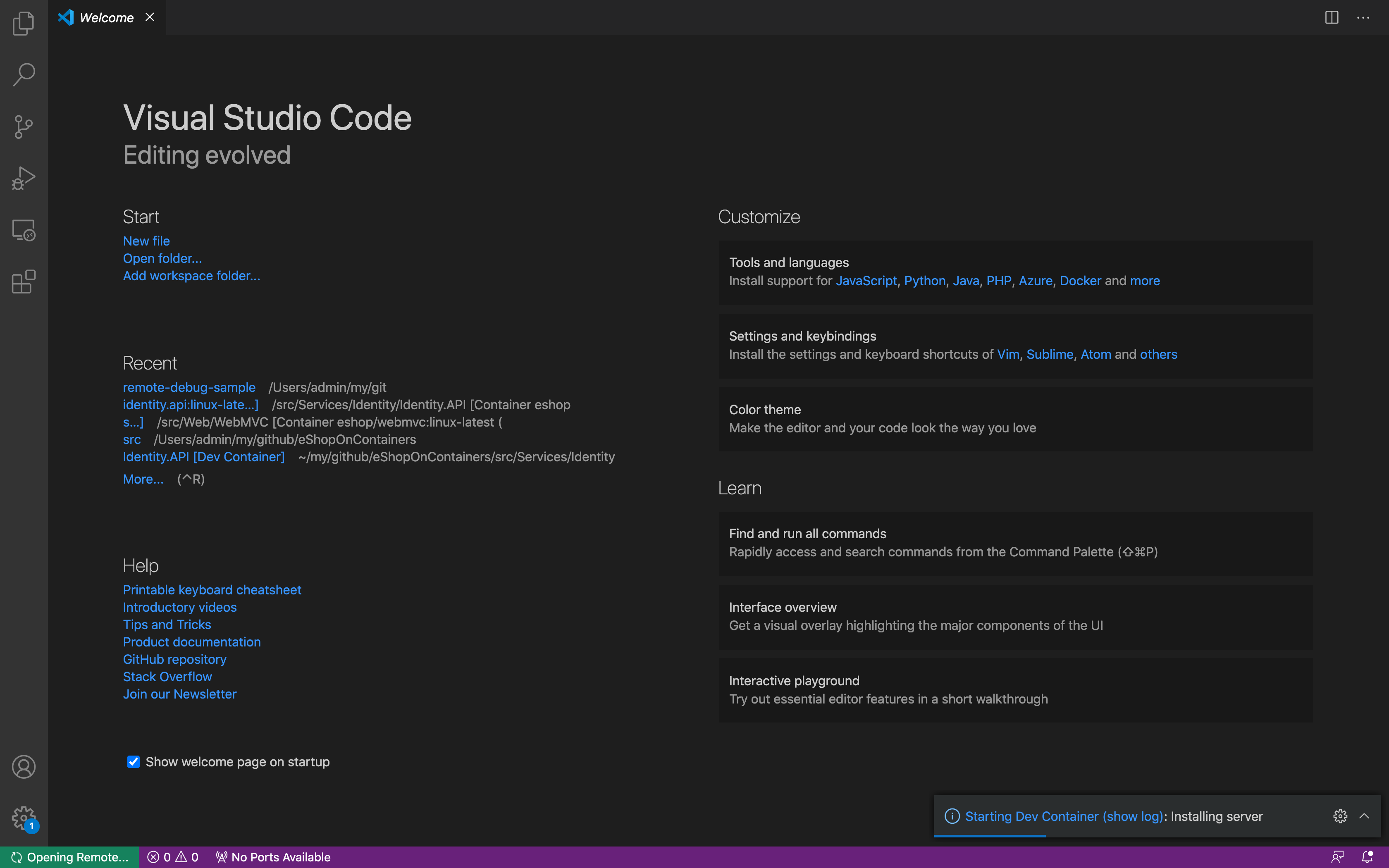Install Docker support link
Image resolution: width=1389 pixels, height=868 pixels.
[1080, 281]
